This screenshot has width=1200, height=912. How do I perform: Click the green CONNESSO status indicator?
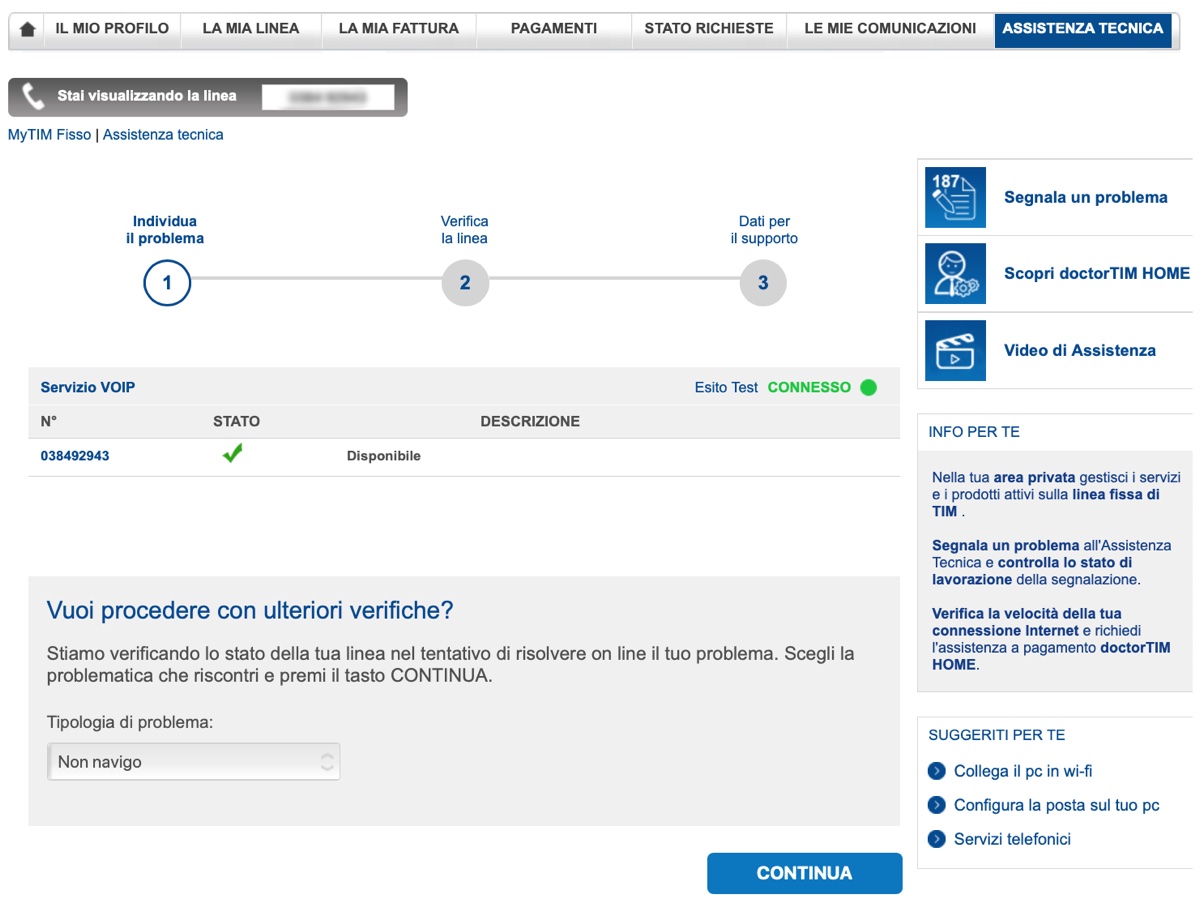coord(868,387)
